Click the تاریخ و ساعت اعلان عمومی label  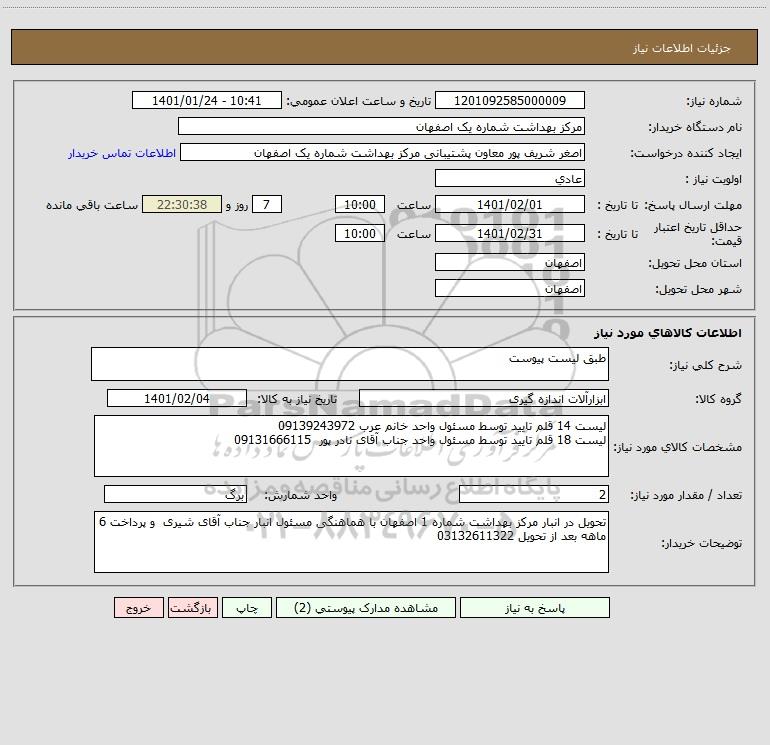click(358, 101)
